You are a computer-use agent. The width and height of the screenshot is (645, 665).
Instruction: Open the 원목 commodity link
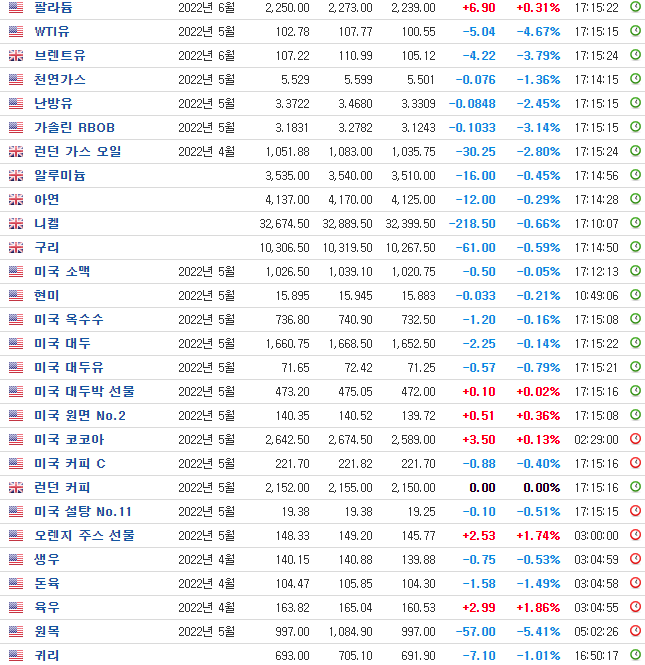pyautogui.click(x=47, y=631)
